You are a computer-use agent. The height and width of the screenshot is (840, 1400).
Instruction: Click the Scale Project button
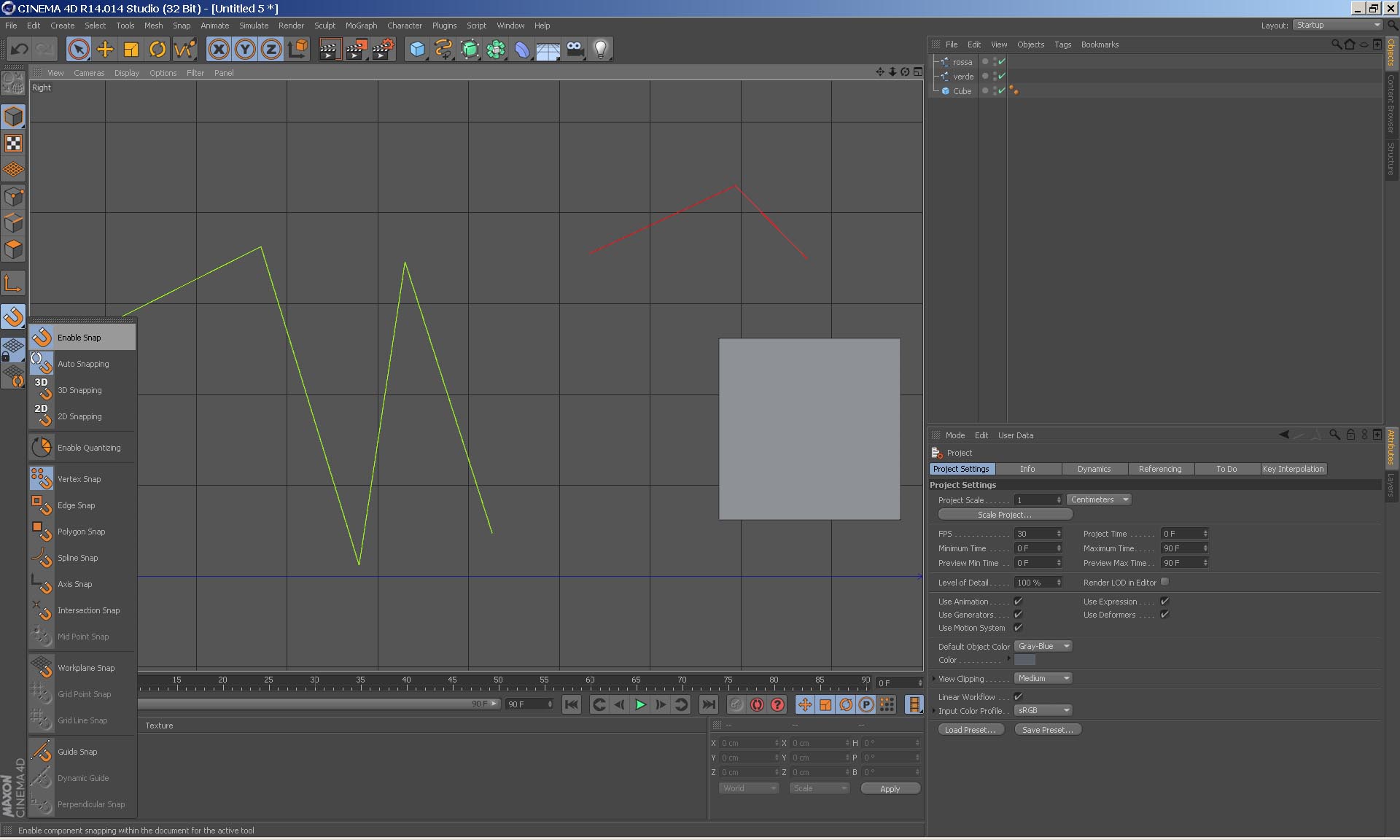tap(1004, 515)
